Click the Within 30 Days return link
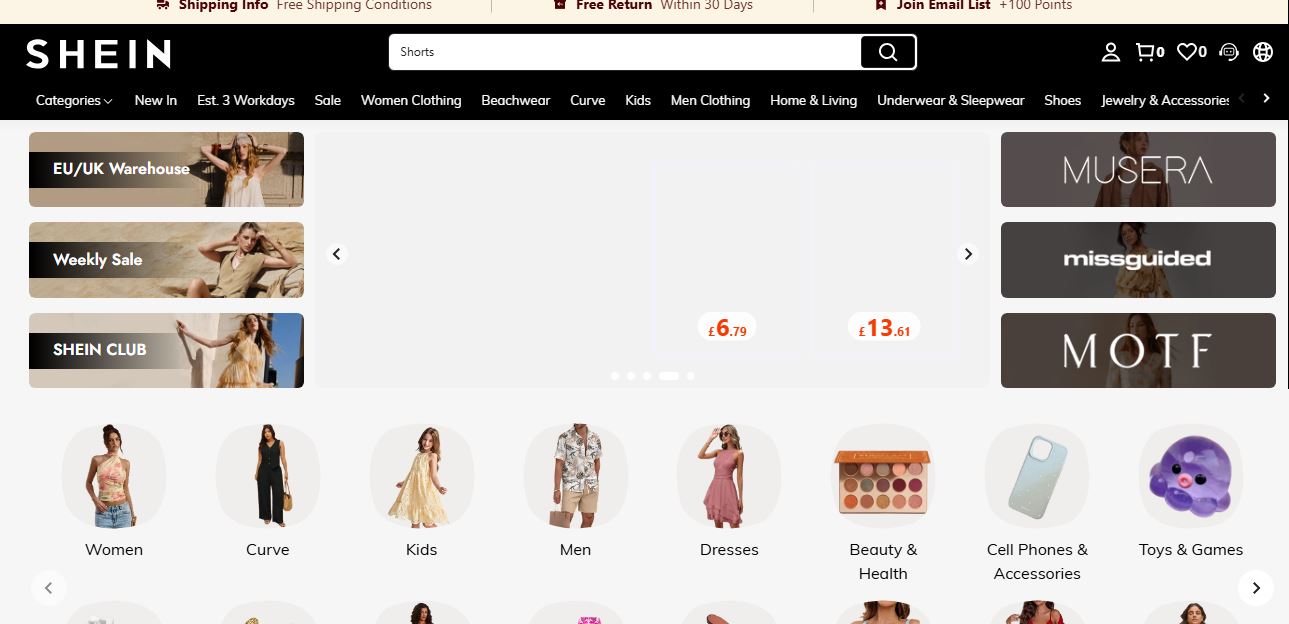1289x624 pixels. click(x=706, y=5)
